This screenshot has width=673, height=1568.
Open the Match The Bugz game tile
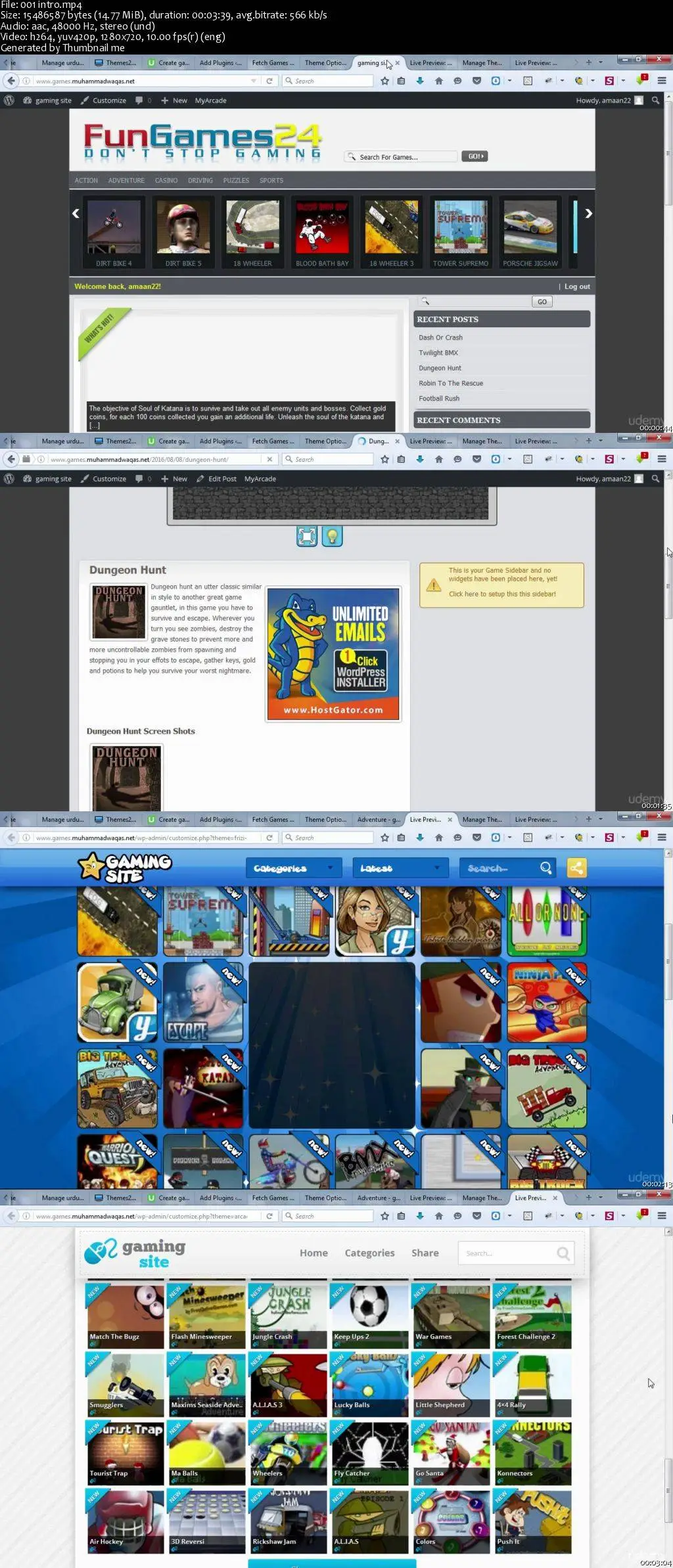126,1317
